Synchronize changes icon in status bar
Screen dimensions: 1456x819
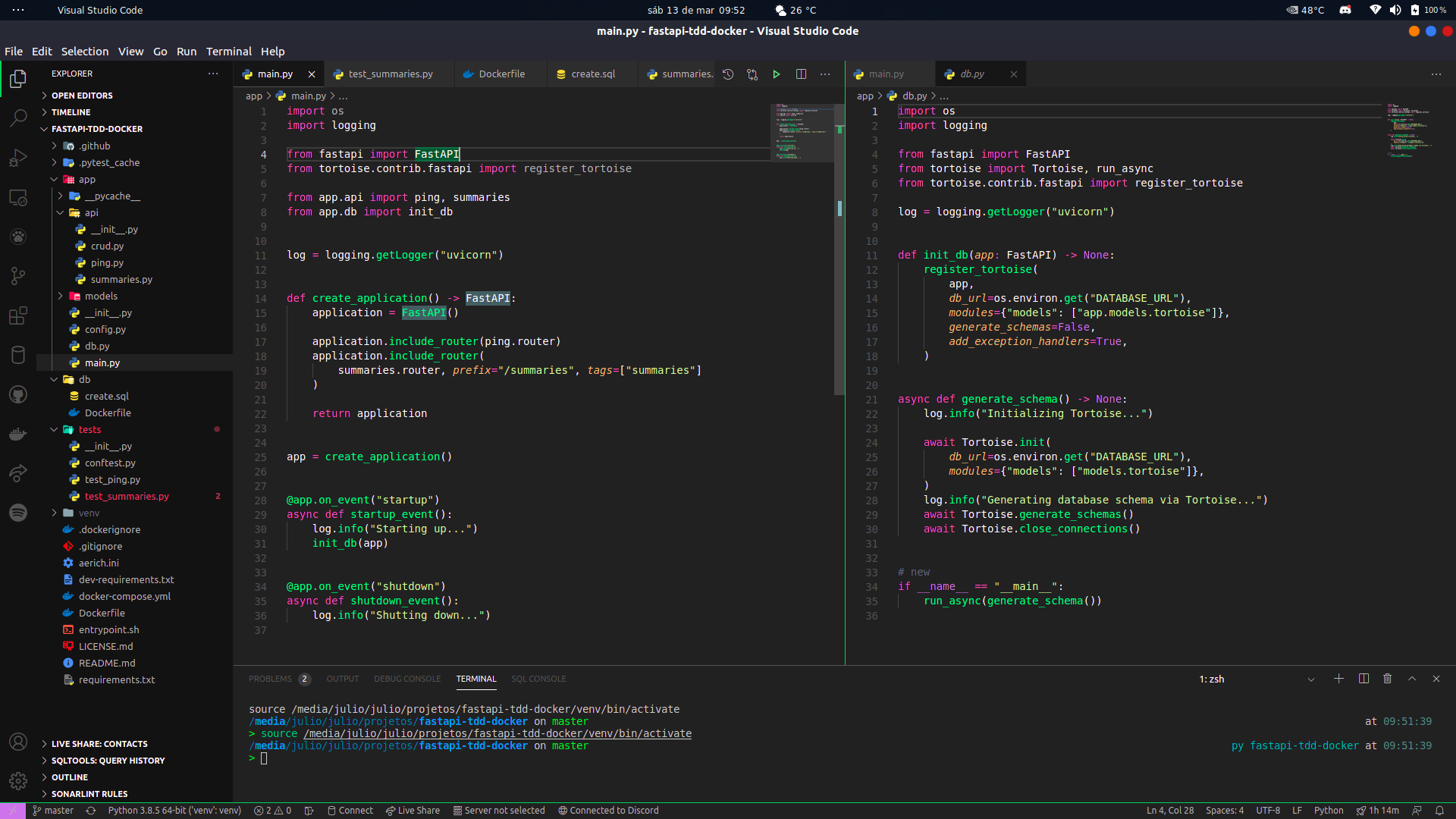tap(91, 811)
